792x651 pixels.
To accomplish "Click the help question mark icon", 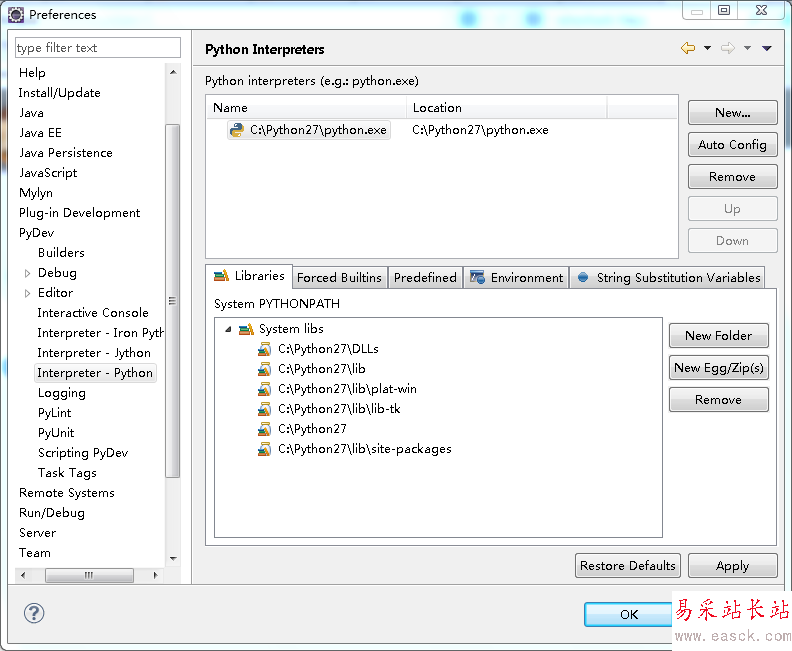I will (x=34, y=613).
